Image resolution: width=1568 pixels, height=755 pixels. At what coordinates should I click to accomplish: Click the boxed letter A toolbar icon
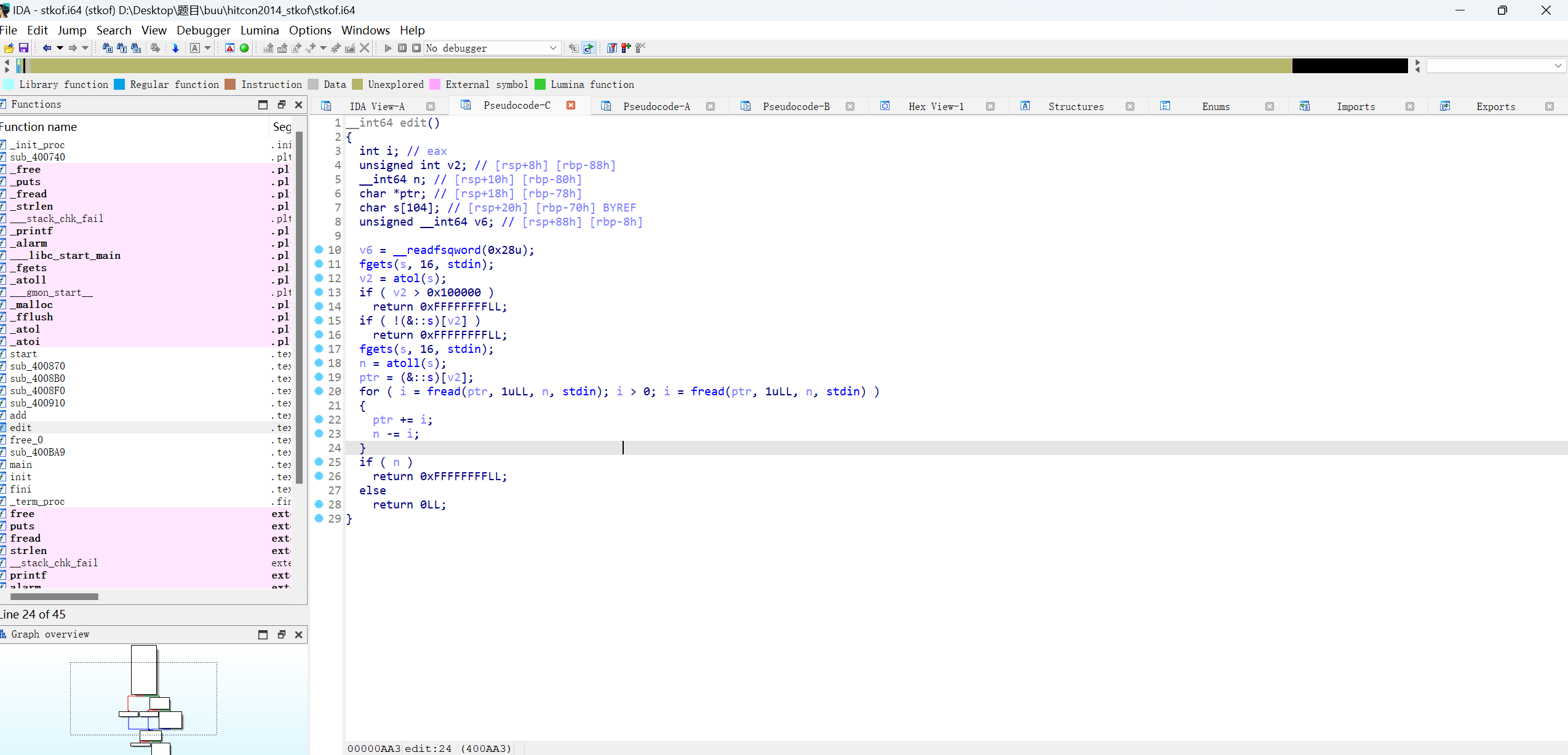[195, 48]
